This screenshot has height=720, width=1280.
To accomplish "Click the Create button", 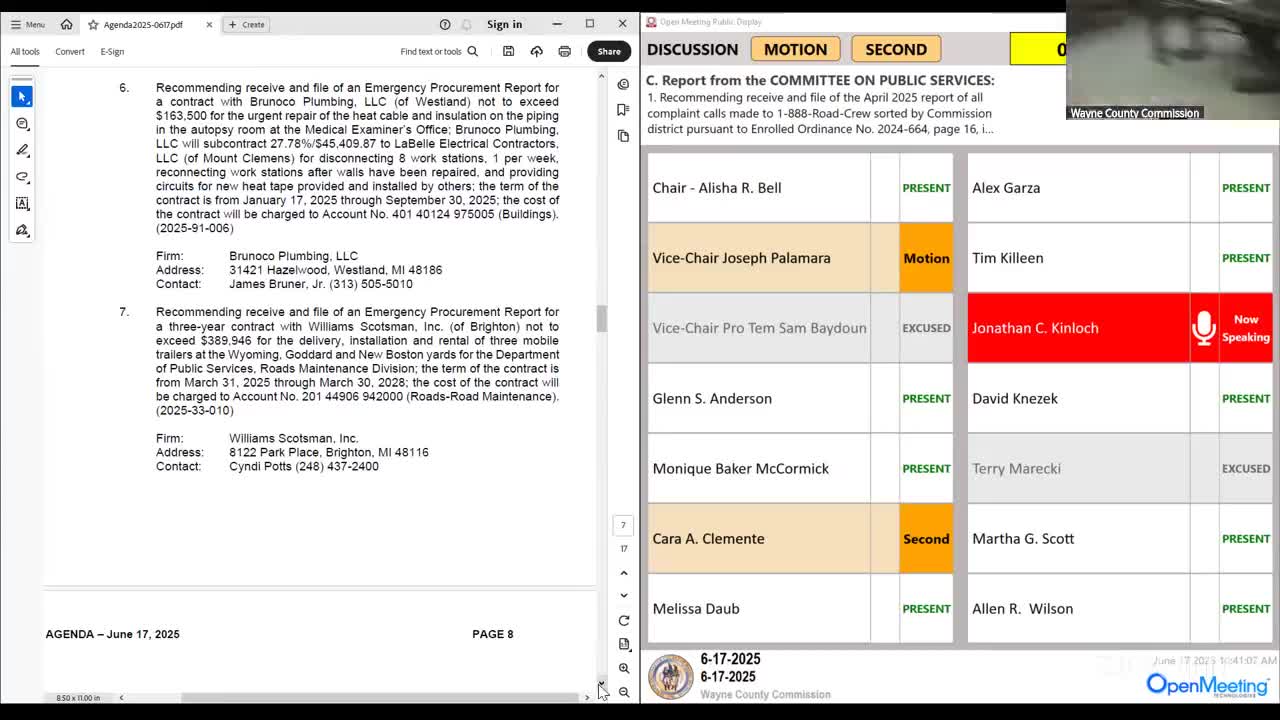I will pyautogui.click(x=246, y=24).
